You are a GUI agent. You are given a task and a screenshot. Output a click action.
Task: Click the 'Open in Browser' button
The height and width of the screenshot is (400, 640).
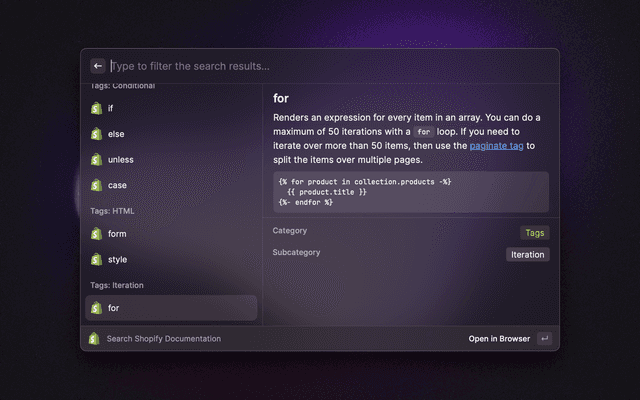pyautogui.click(x=499, y=339)
